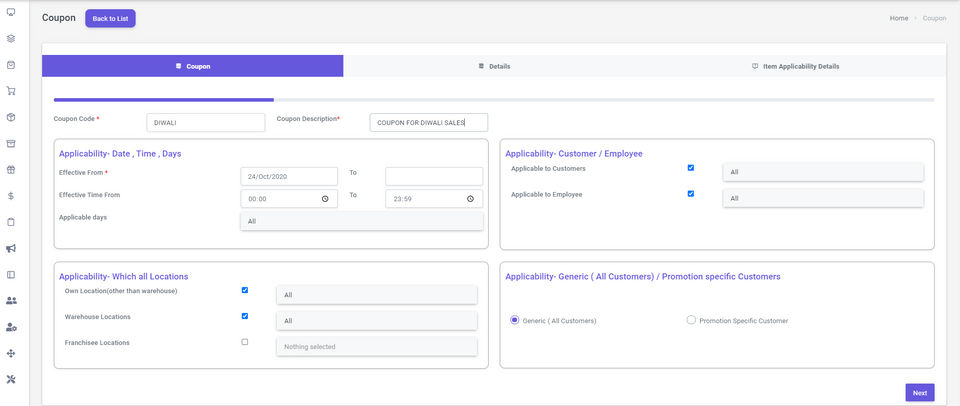Click the users group sidebar icon
Viewport: 960px width, 406px height.
coord(11,300)
